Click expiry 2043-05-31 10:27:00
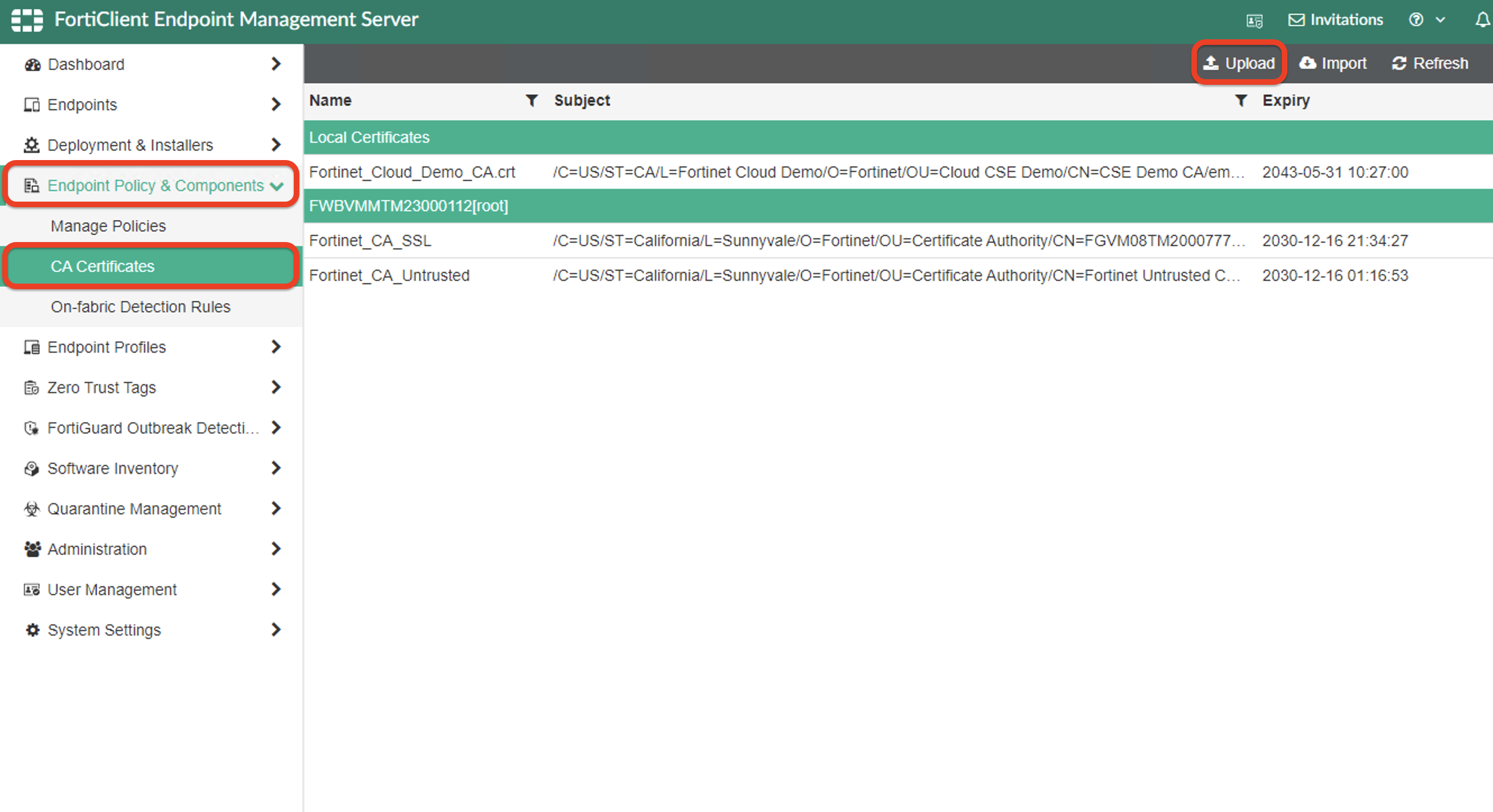Viewport: 1493px width, 812px height. coord(1335,172)
